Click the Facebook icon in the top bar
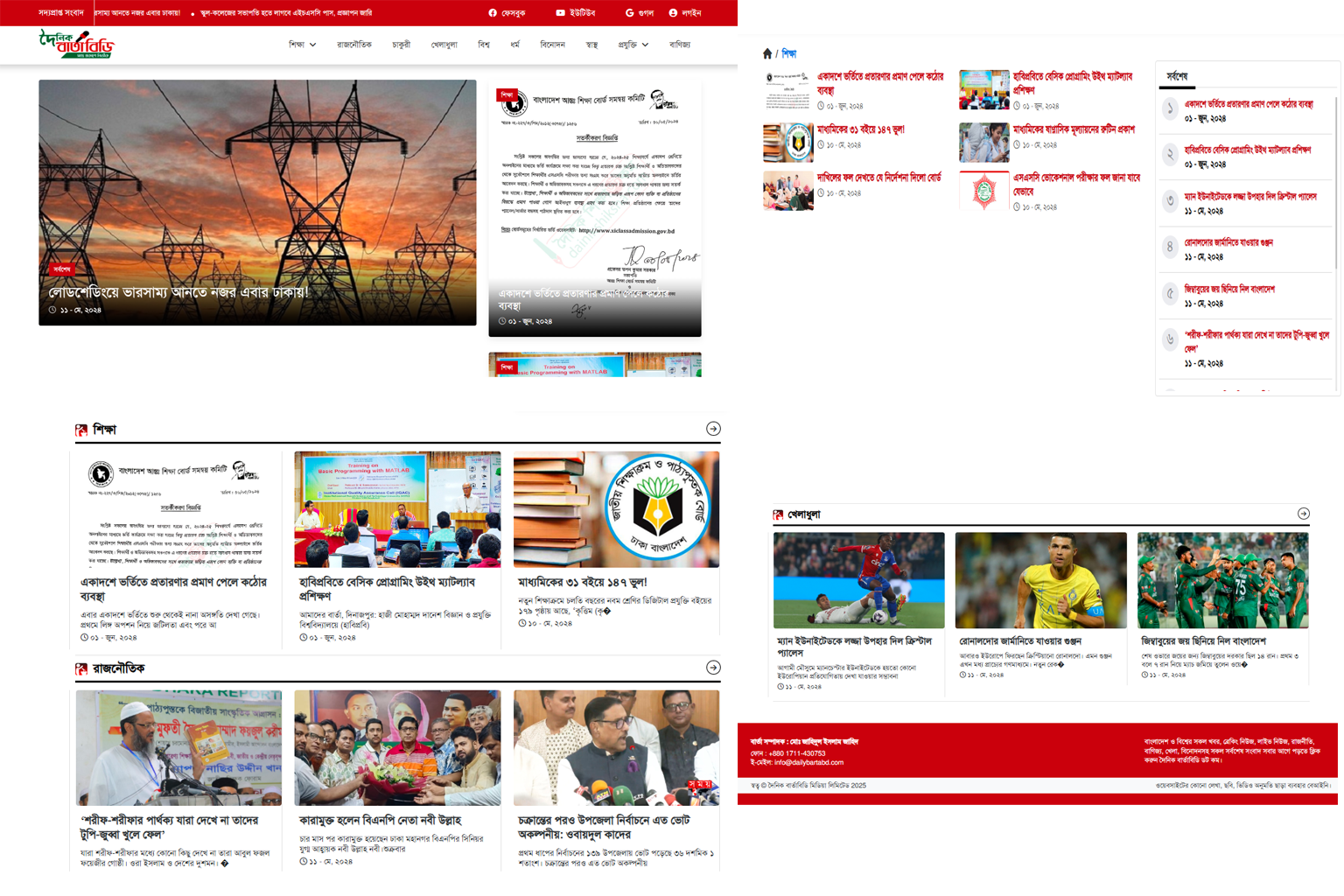1344x896 pixels. point(493,13)
